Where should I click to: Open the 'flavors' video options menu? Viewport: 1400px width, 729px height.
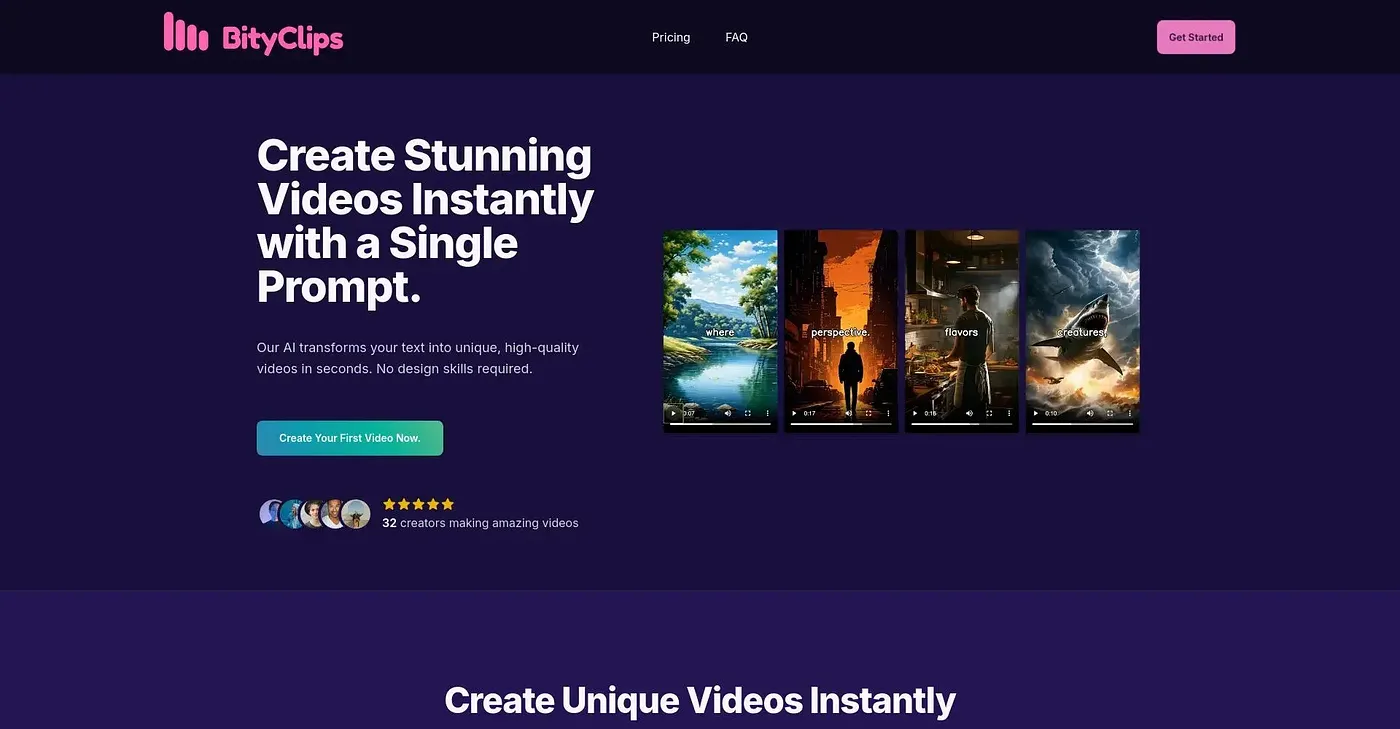tap(1009, 413)
